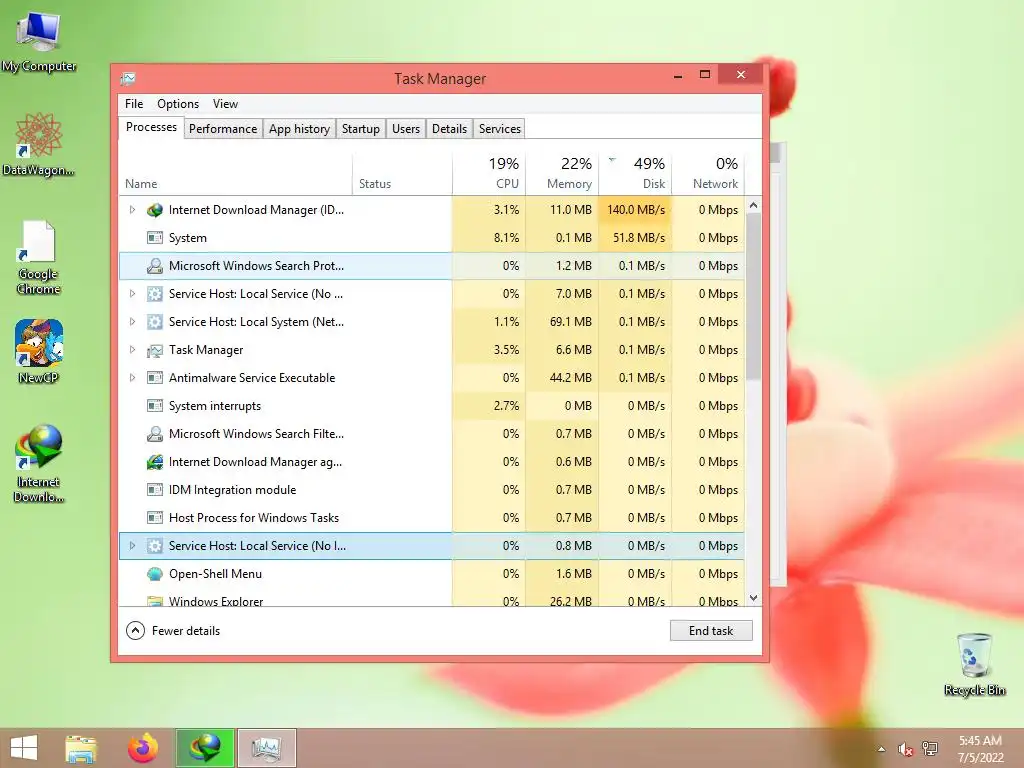This screenshot has width=1024, height=768.
Task: Click the 140.0 MB/s disk value
Action: (636, 210)
